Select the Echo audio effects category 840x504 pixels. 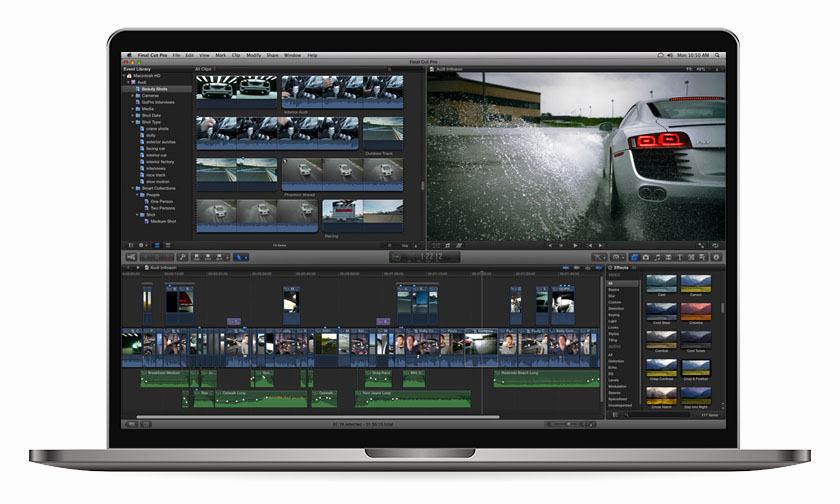[613, 367]
